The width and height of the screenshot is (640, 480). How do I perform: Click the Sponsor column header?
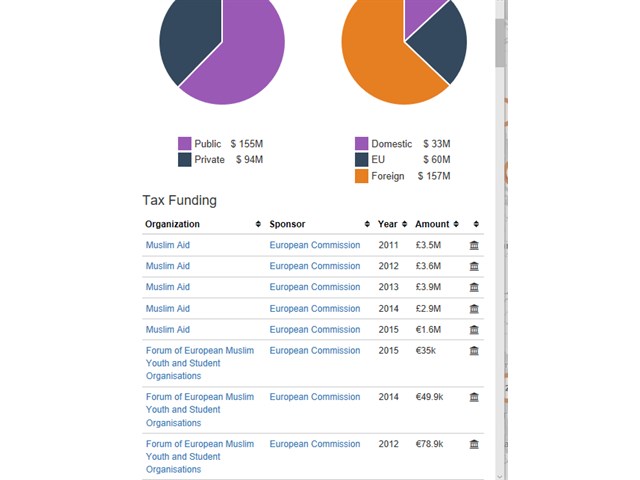click(287, 224)
